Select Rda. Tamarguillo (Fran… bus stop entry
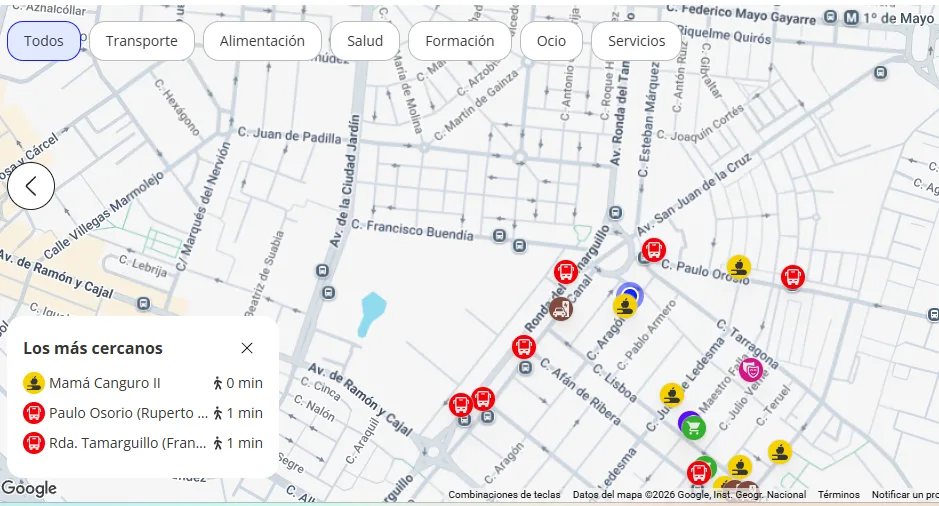This screenshot has width=939, height=506. click(143, 443)
